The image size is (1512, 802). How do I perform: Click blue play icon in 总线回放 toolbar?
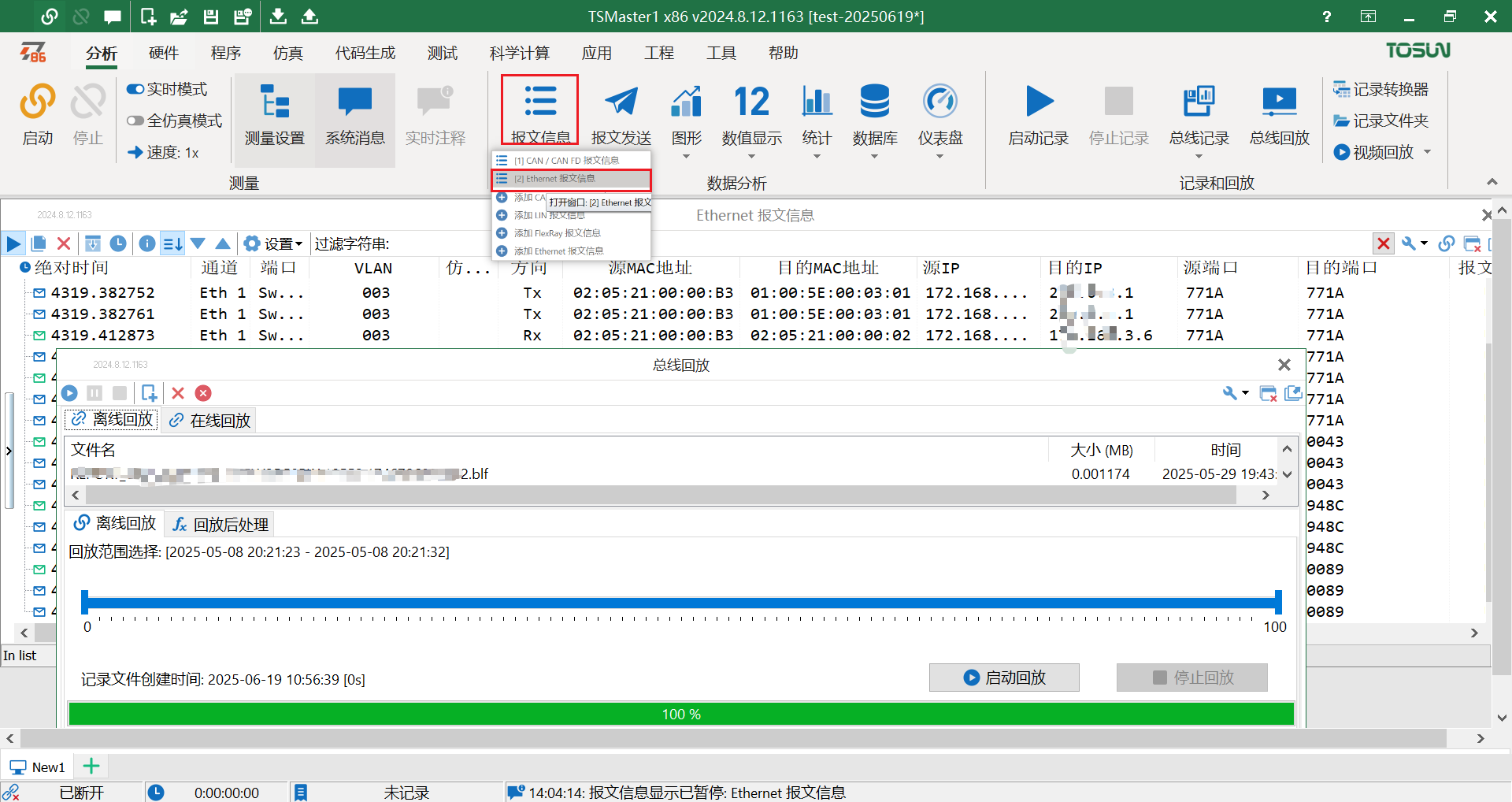pyautogui.click(x=69, y=392)
